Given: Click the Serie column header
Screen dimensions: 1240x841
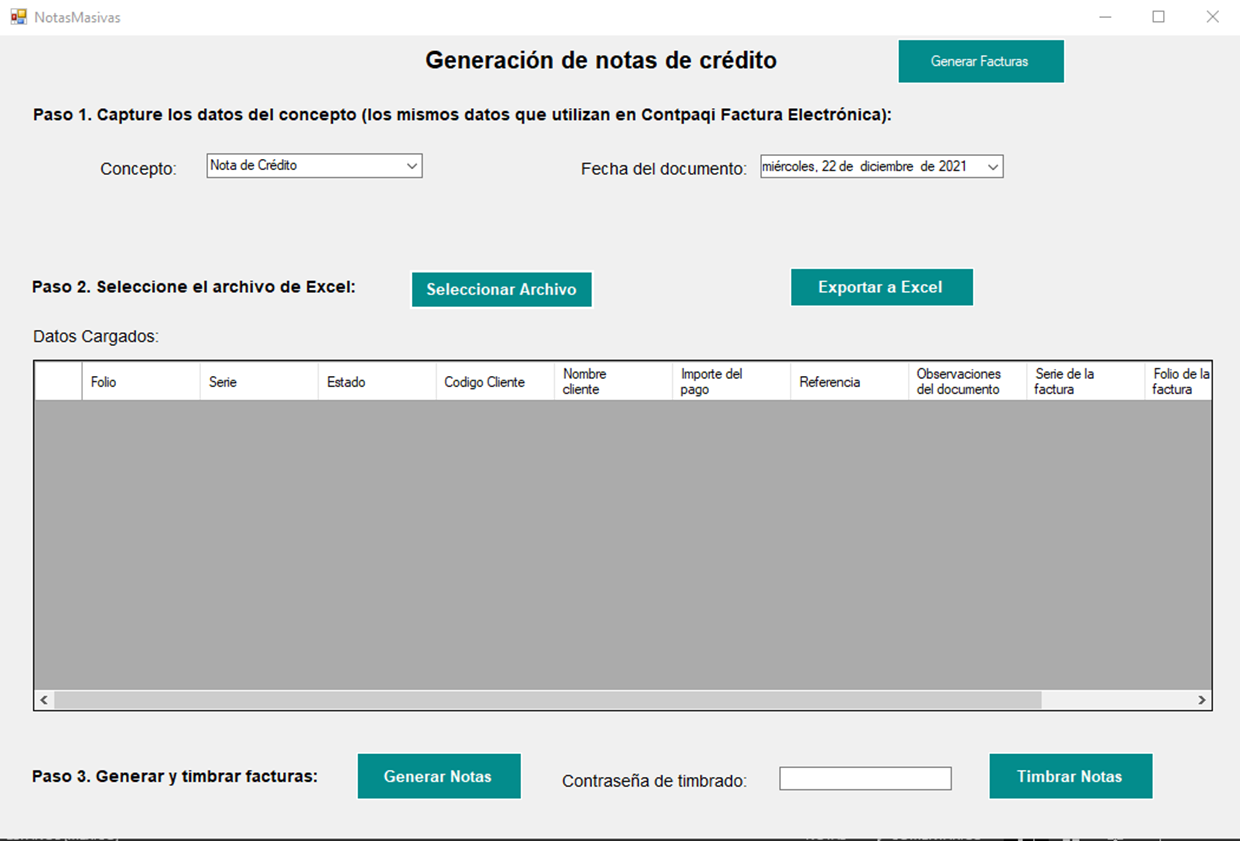Looking at the screenshot, I should (x=258, y=382).
